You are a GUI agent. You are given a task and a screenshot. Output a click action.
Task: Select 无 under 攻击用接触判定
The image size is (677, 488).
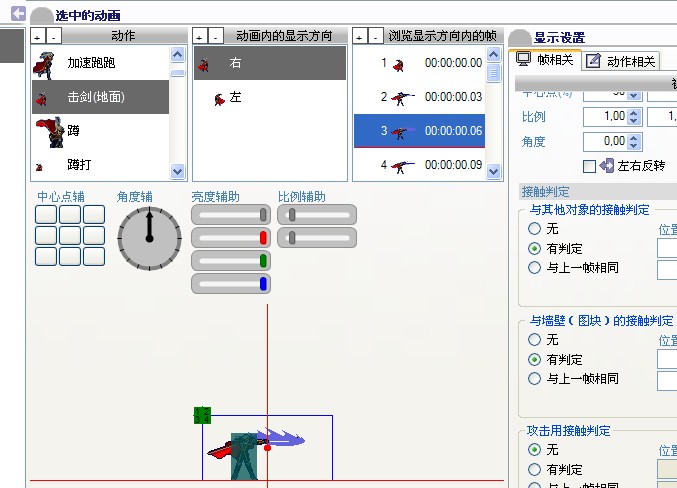535,450
